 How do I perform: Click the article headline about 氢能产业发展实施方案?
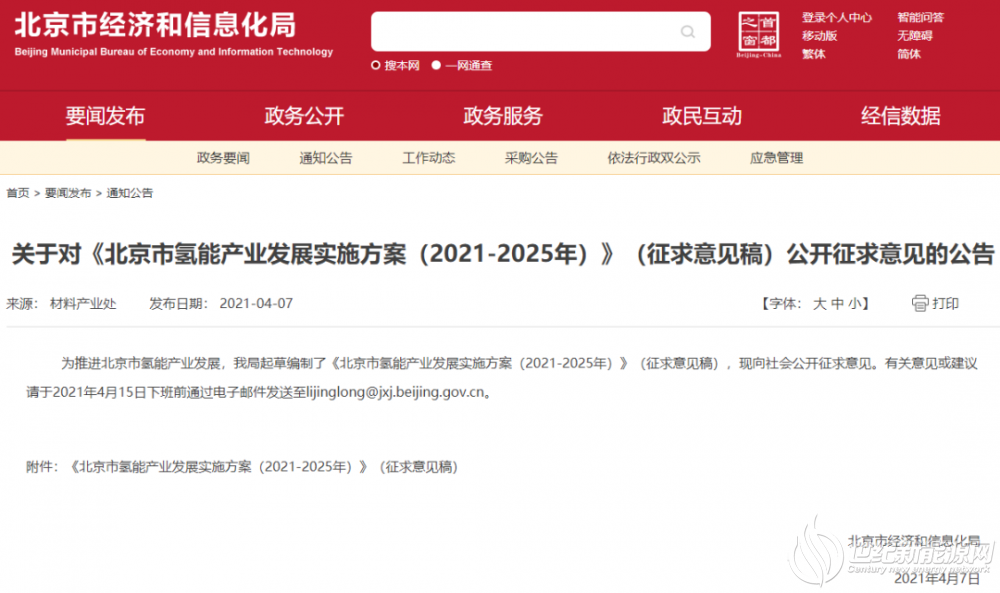click(x=503, y=254)
